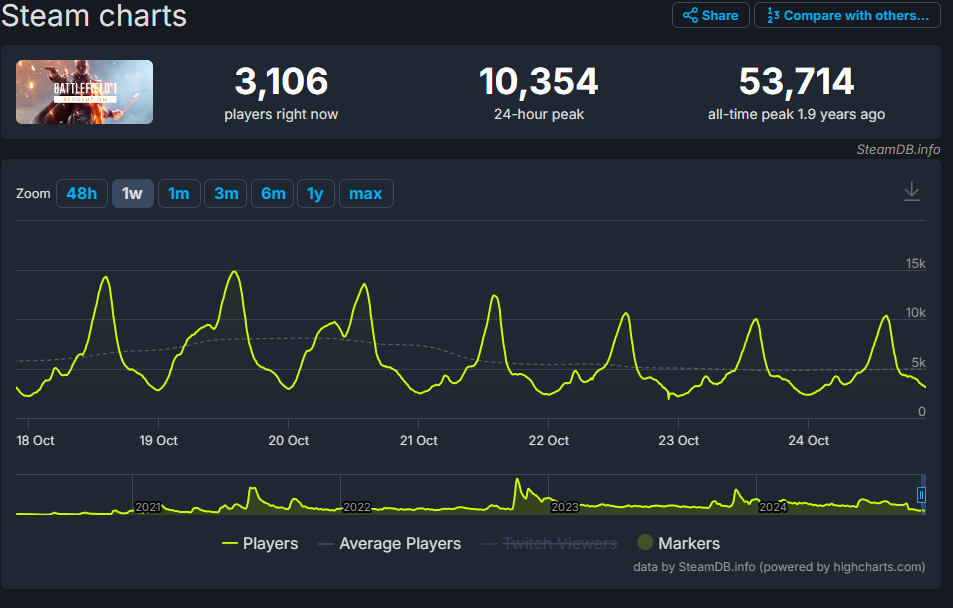Select the 1w zoom range
Viewport: 953px width, 608px height.
click(132, 193)
